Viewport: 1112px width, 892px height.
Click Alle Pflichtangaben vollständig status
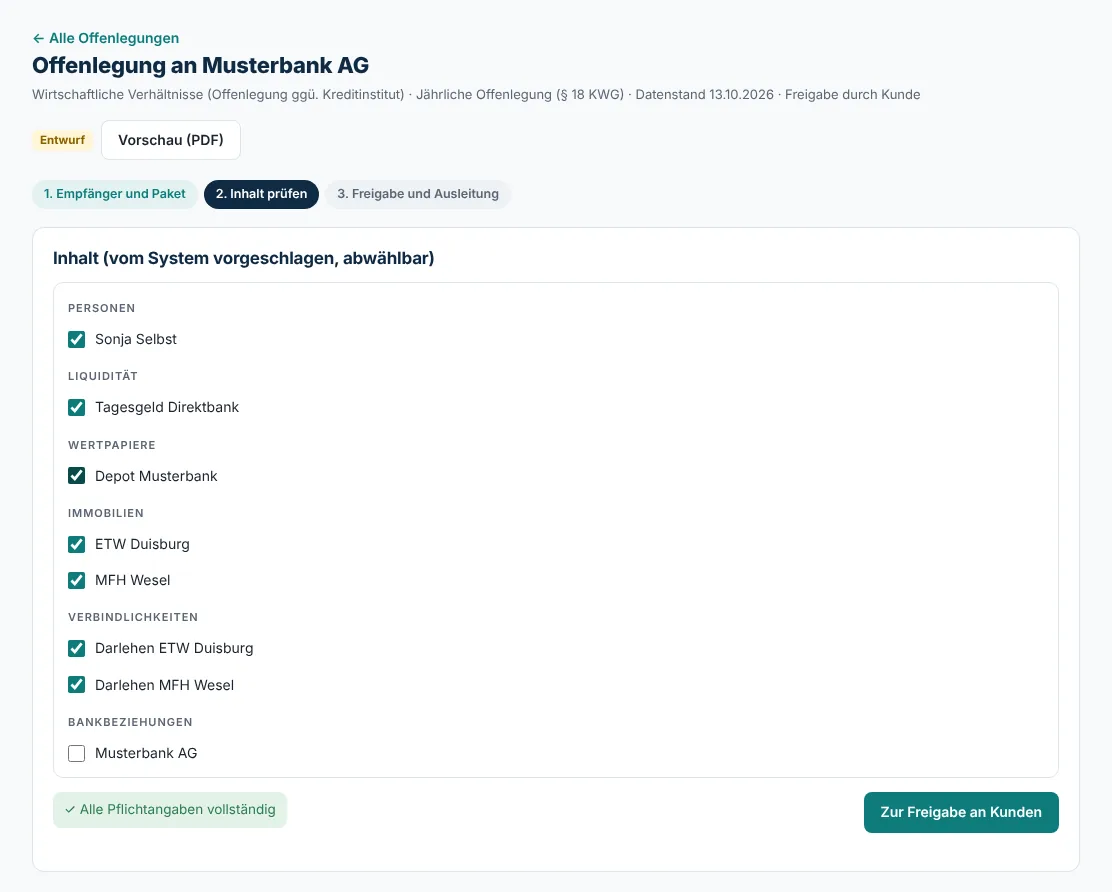tap(170, 810)
